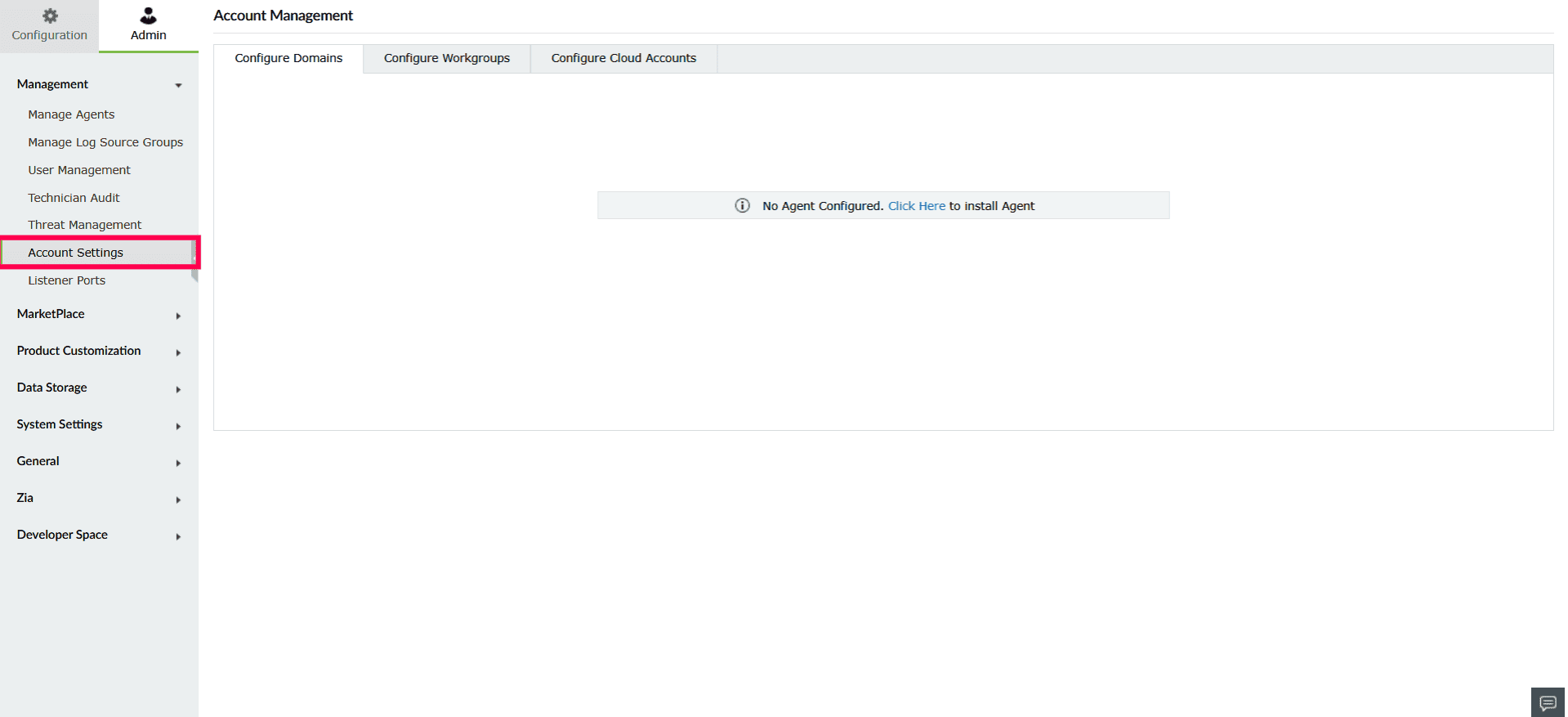Screen dimensions: 1568x717
Task: Switch to Configure Domains tab
Action: (x=288, y=58)
